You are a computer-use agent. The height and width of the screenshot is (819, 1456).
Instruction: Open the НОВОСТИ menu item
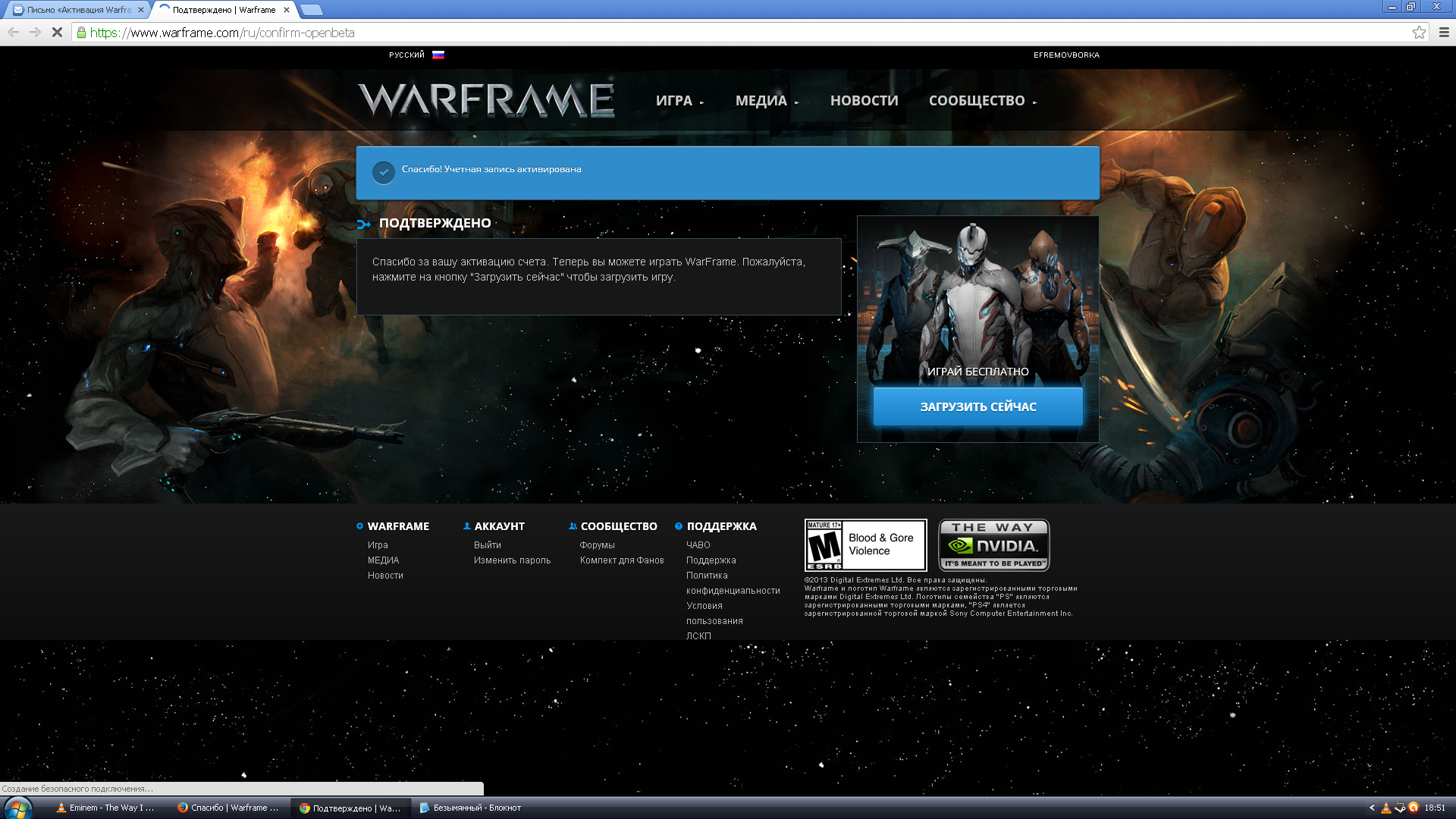tap(864, 101)
